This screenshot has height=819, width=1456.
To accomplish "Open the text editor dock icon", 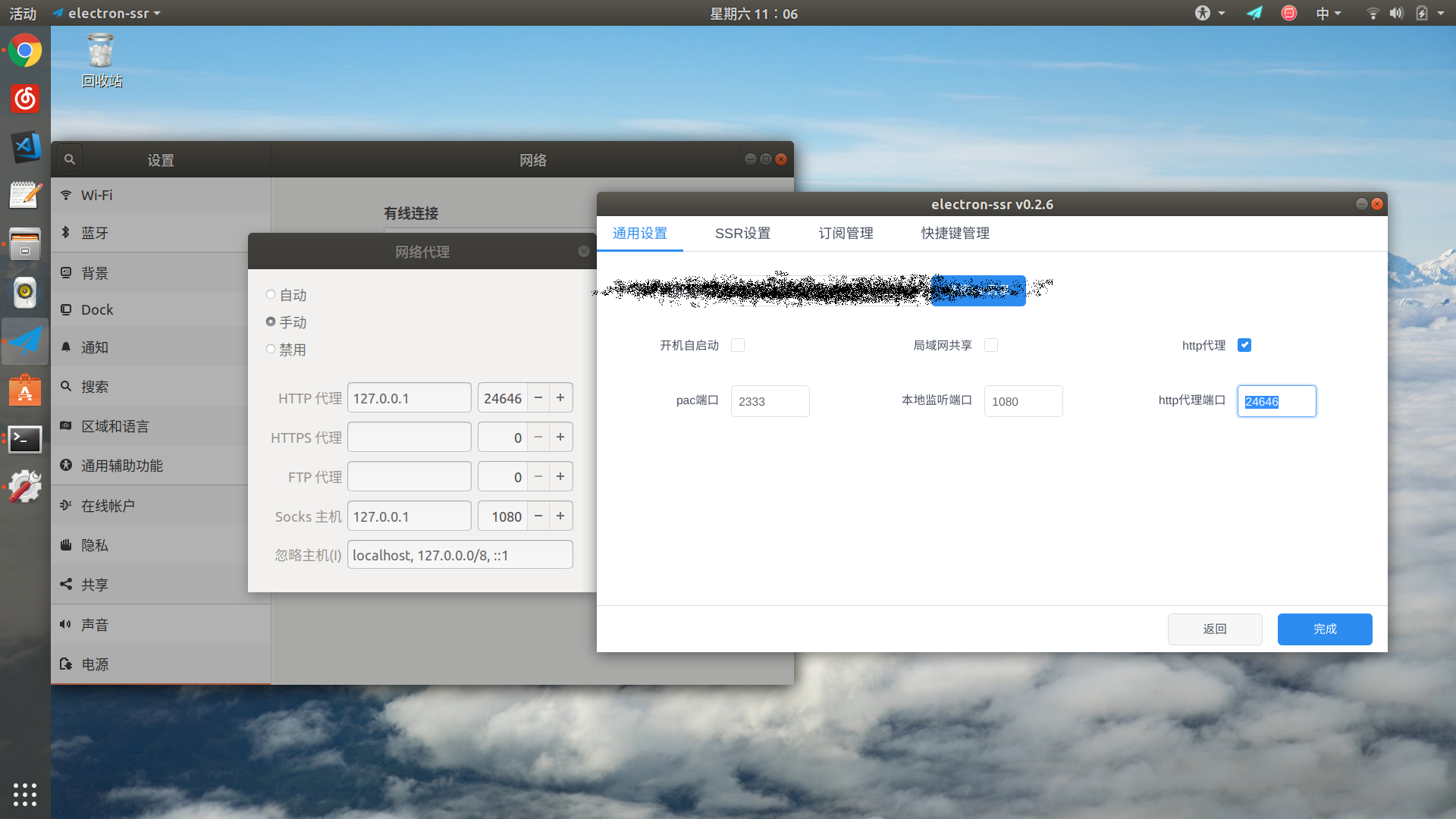I will pyautogui.click(x=25, y=195).
